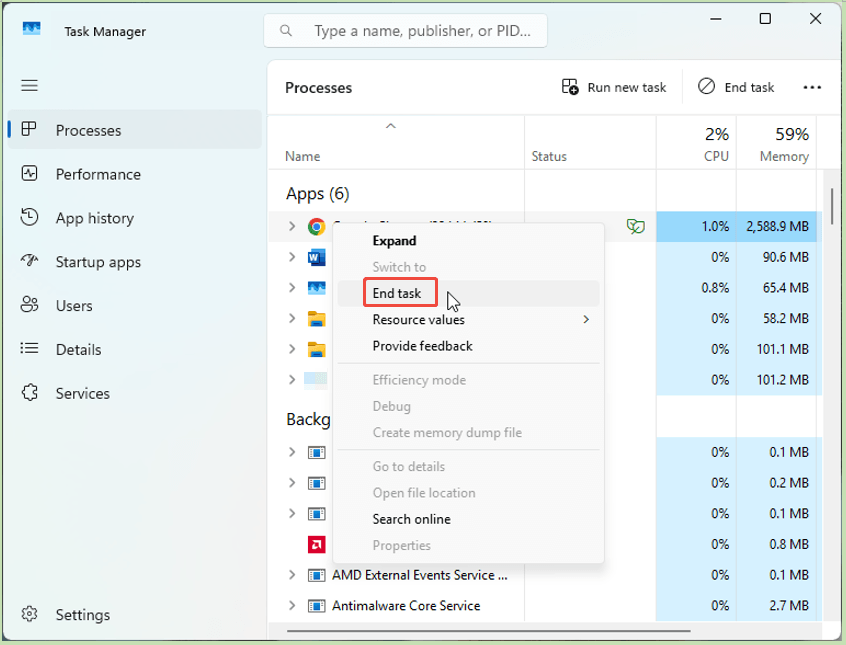Expand the Task Manager process row
This screenshot has width=846, height=645.
292,288
